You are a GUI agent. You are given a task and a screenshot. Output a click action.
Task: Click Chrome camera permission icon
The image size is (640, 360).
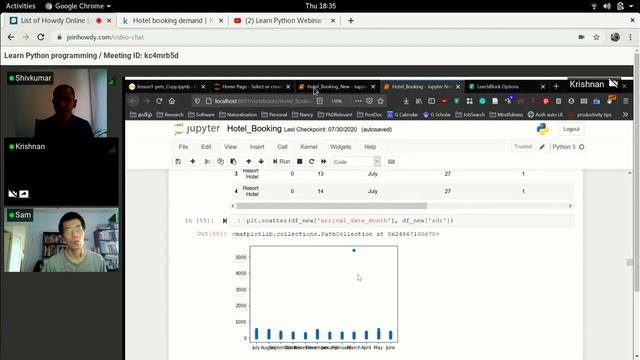coord(581,37)
